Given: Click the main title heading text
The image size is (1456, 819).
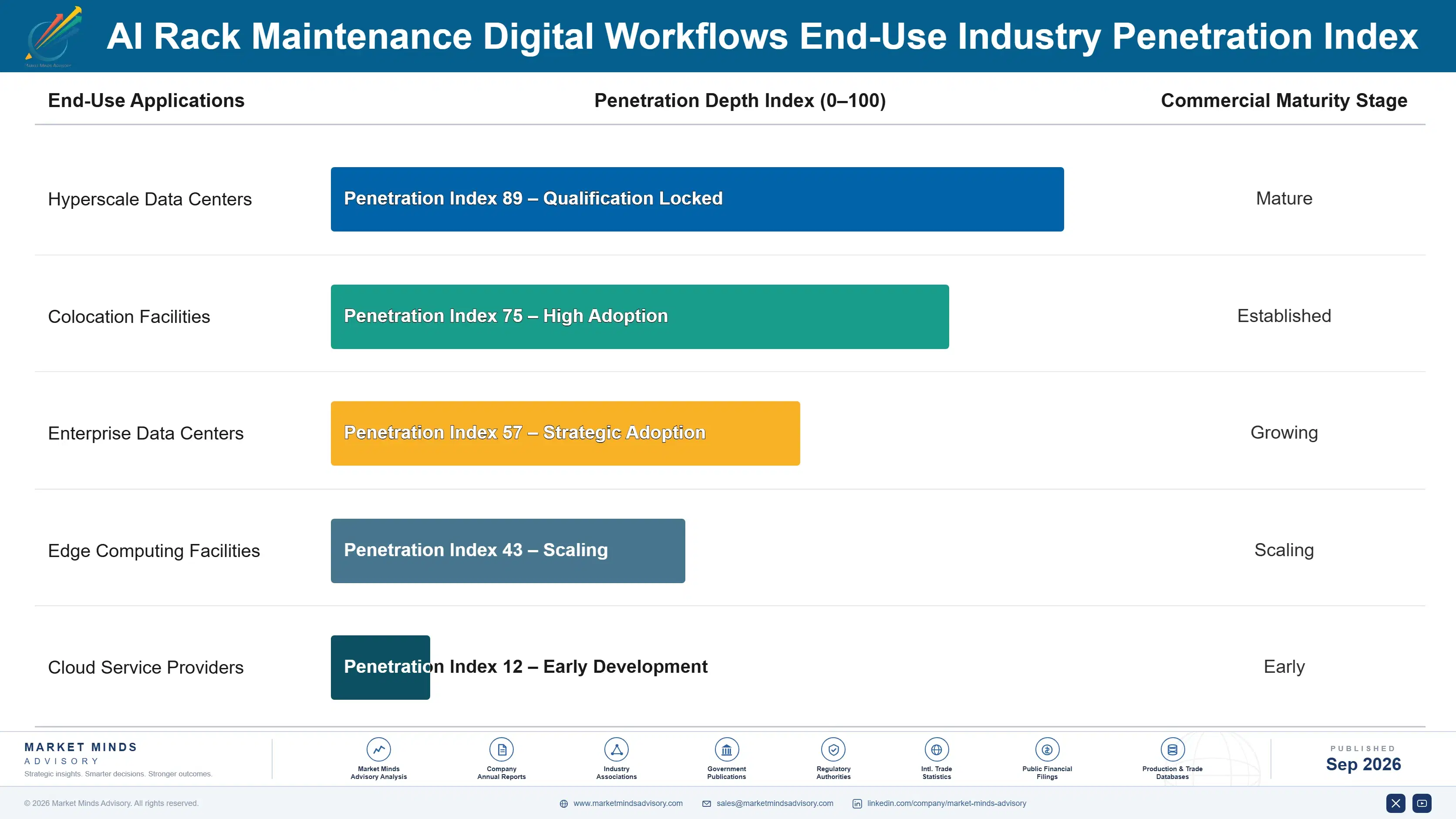Looking at the screenshot, I should click(x=762, y=36).
